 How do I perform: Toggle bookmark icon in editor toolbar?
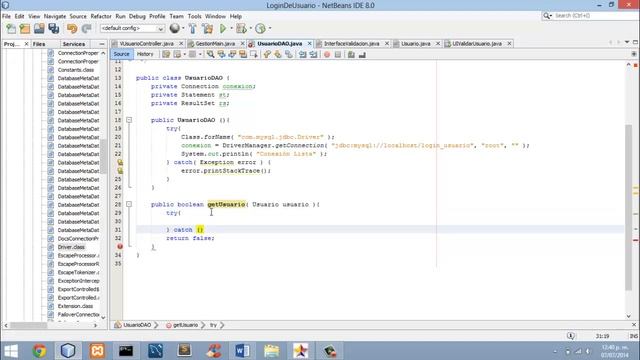(x=289, y=54)
